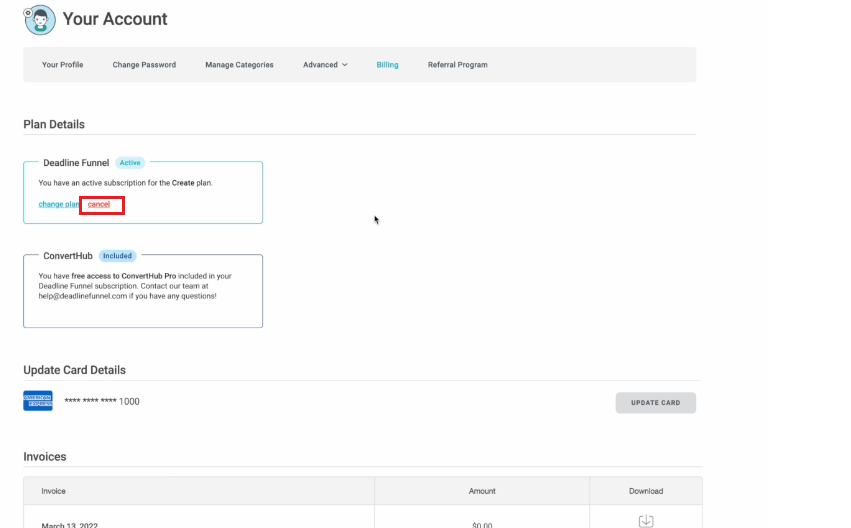Click the account avatar icon
Image resolution: width=851 pixels, height=528 pixels.
[x=39, y=20]
